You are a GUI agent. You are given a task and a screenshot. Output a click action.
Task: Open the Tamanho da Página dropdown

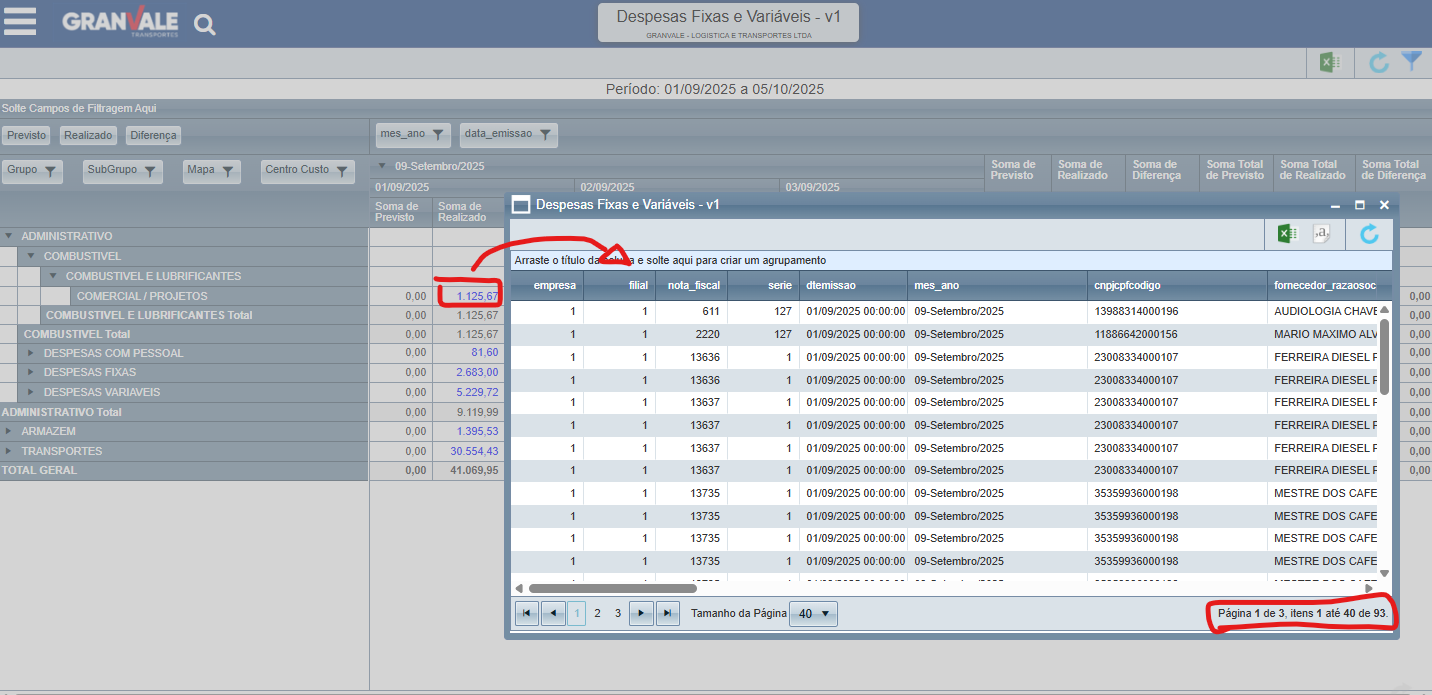[813, 614]
